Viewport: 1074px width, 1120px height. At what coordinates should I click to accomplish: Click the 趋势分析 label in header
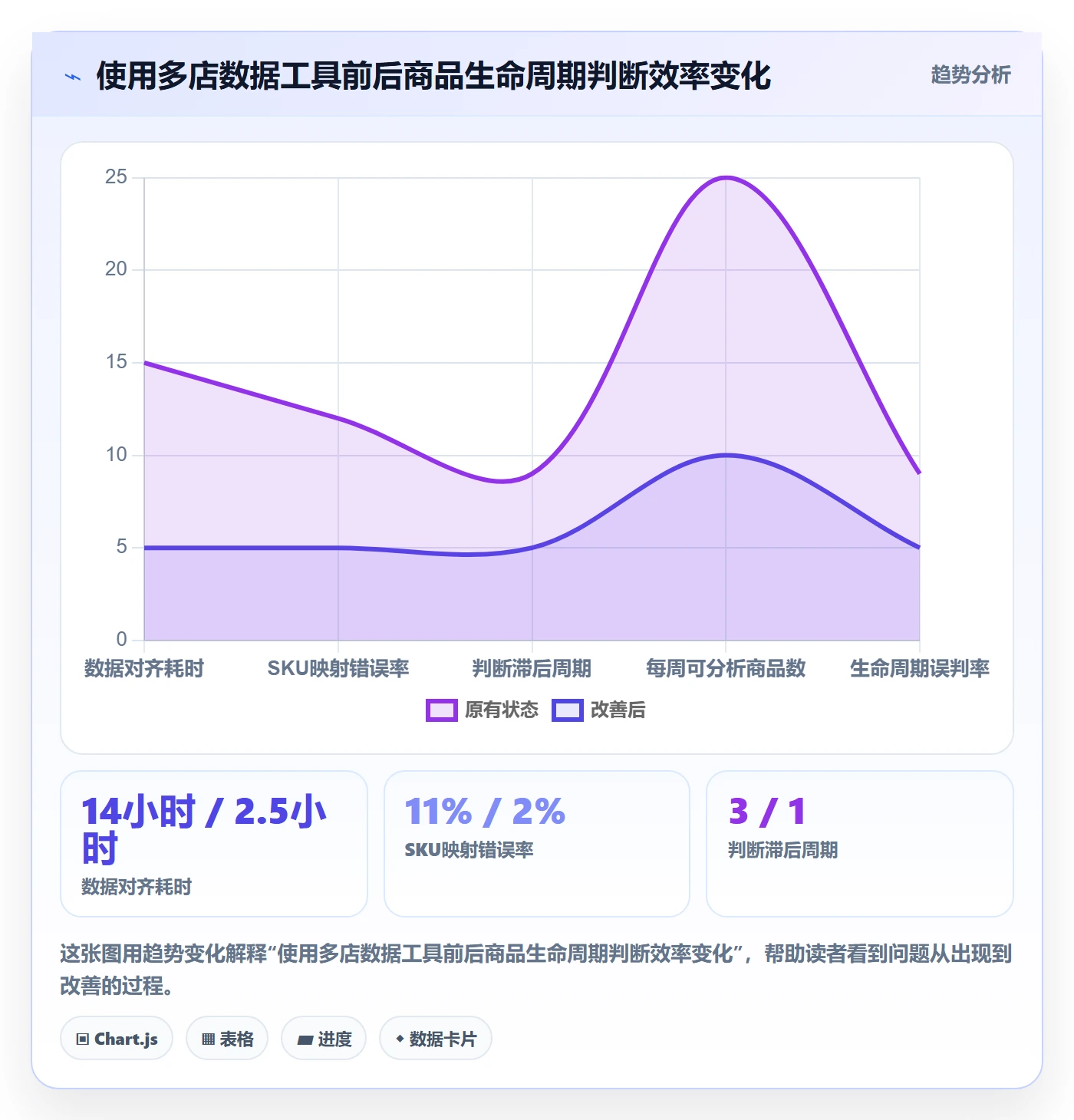point(970,75)
